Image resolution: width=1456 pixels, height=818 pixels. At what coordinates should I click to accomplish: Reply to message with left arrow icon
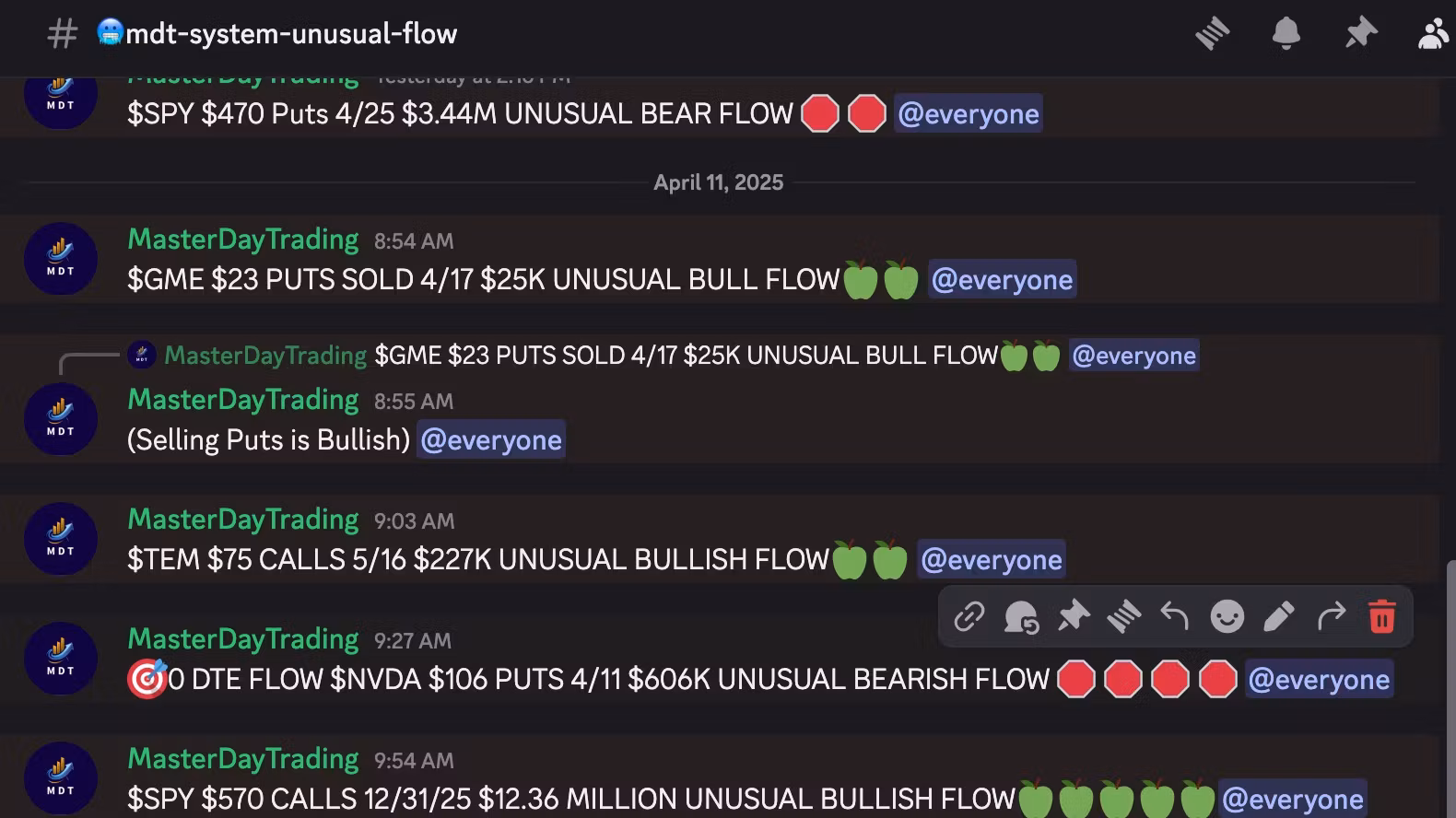[x=1175, y=616]
